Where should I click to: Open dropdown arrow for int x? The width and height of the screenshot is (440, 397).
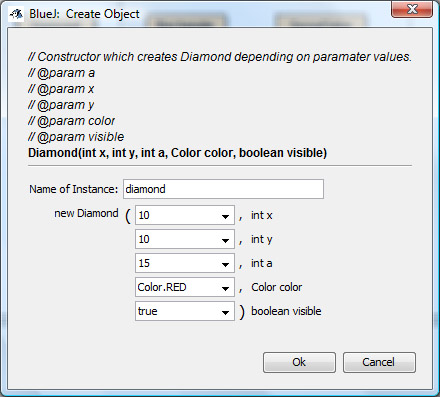pyautogui.click(x=225, y=216)
